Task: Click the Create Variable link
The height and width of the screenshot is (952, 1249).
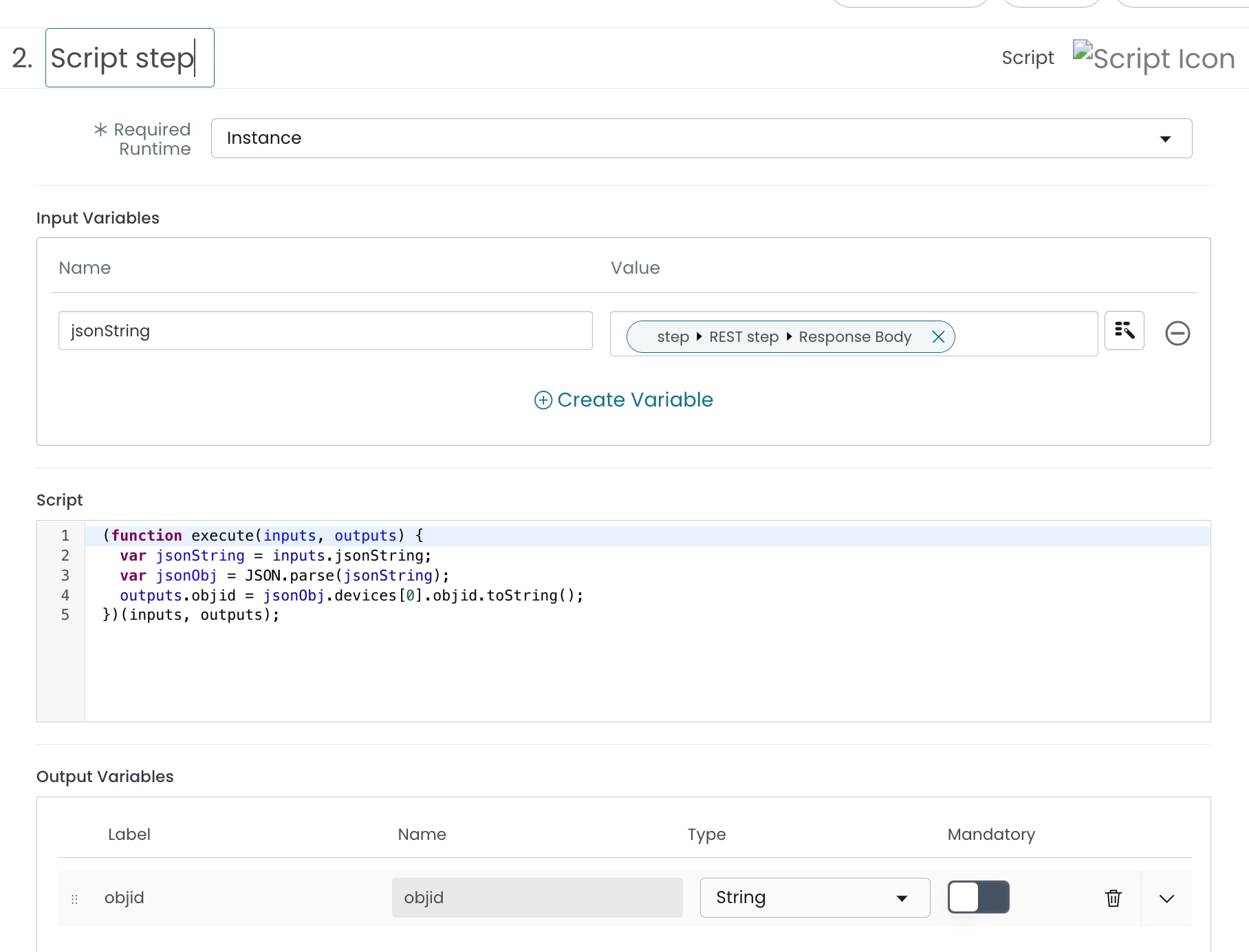Action: [x=624, y=400]
